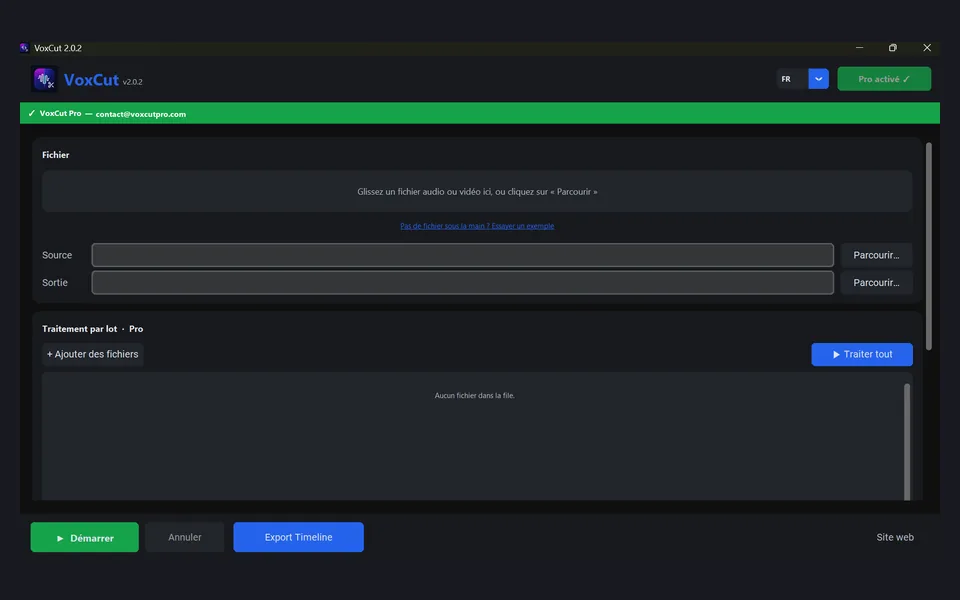Click the VoxCut title bar app icon
This screenshot has height=600, width=960.
[24, 48]
